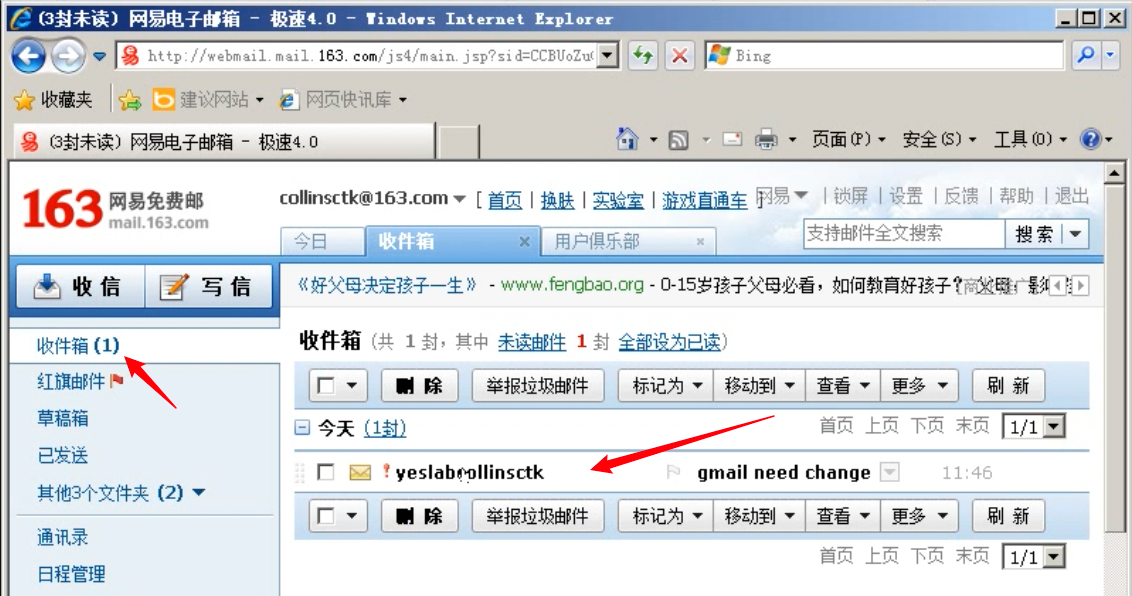Open the 搜索 options dropdown arrow

click(x=1076, y=234)
